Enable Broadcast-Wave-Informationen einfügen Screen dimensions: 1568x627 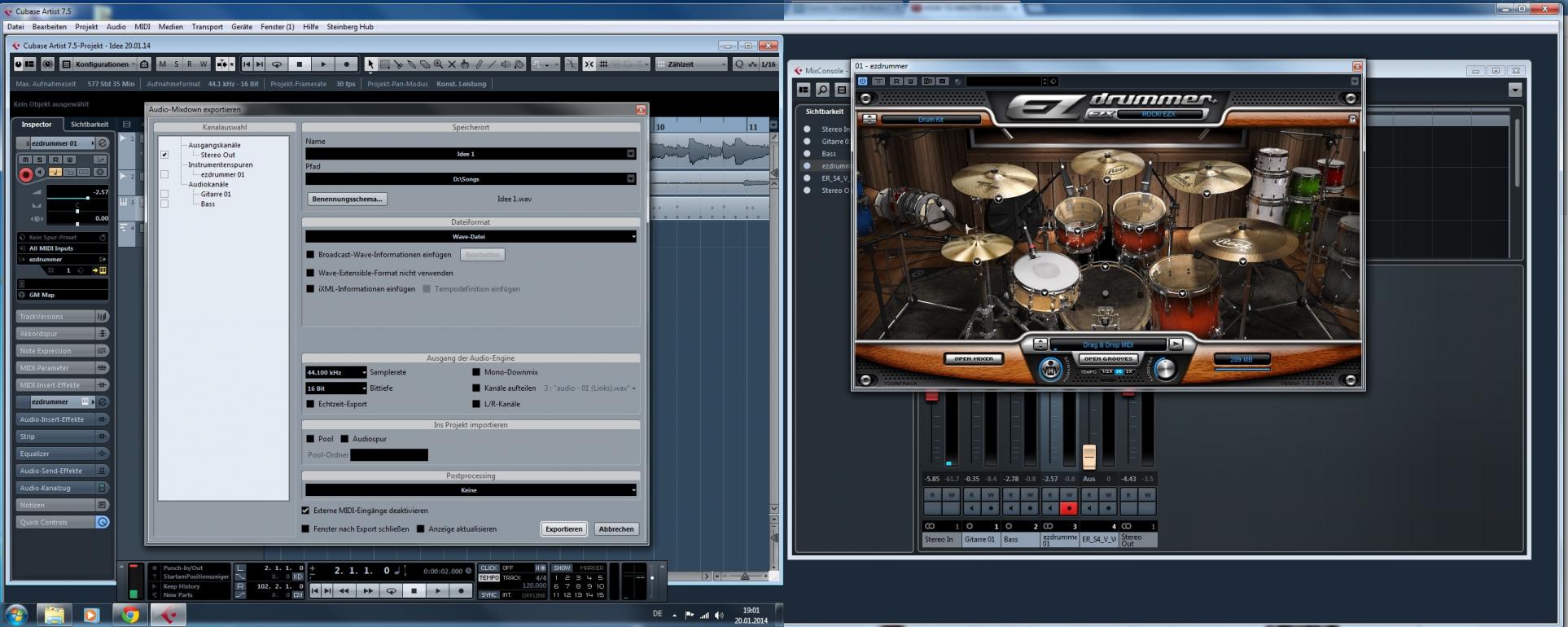310,255
